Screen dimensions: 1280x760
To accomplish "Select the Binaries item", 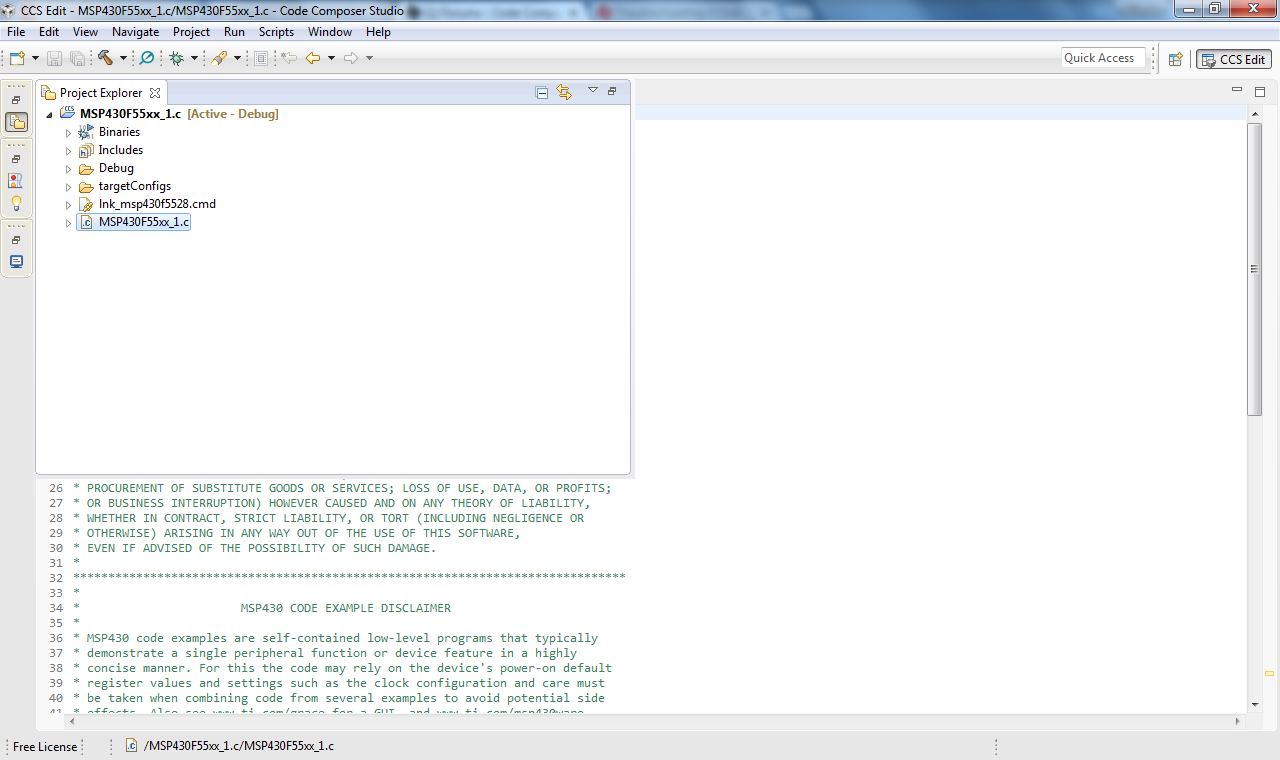I will click(x=119, y=132).
